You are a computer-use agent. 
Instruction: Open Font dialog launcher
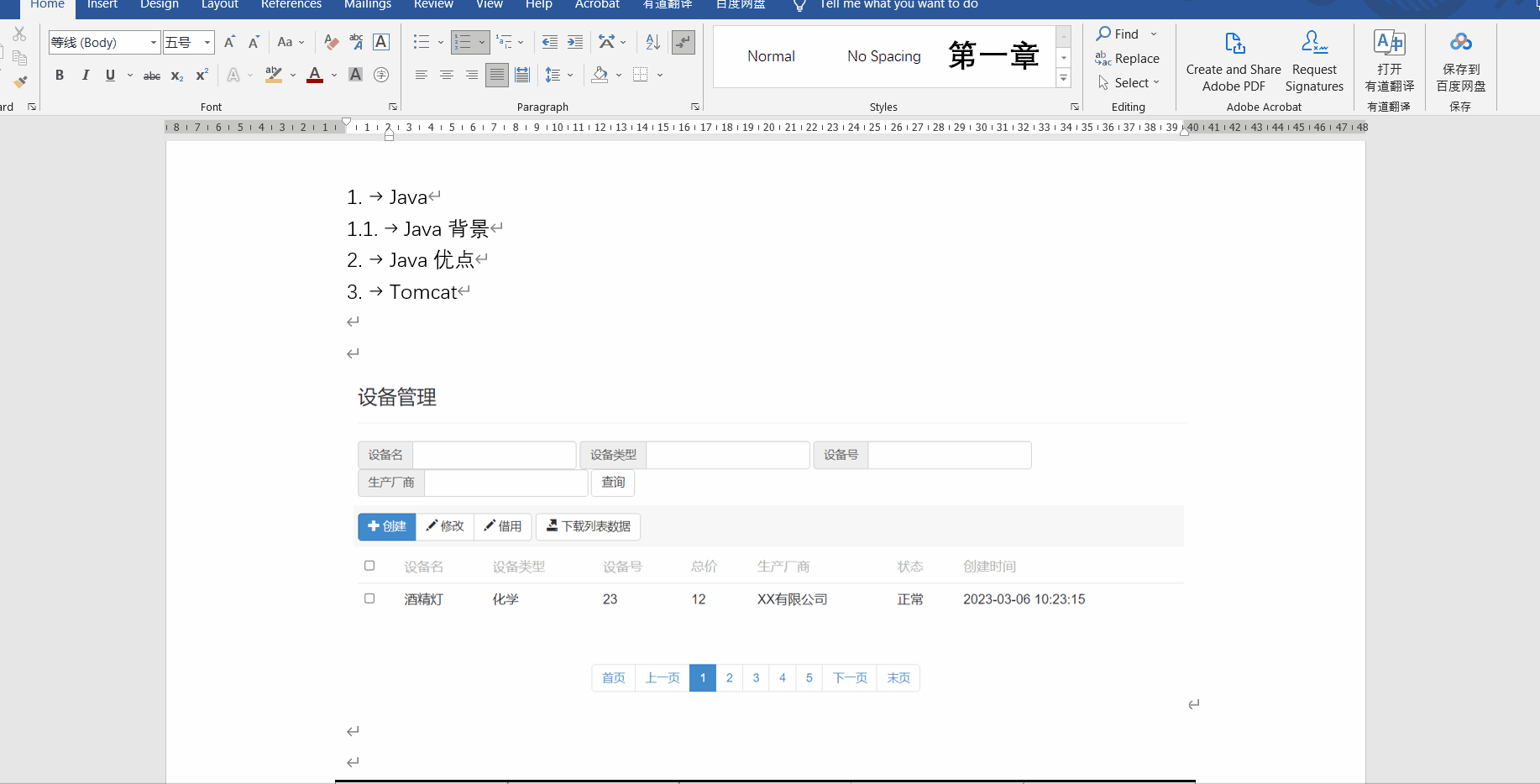click(x=393, y=107)
